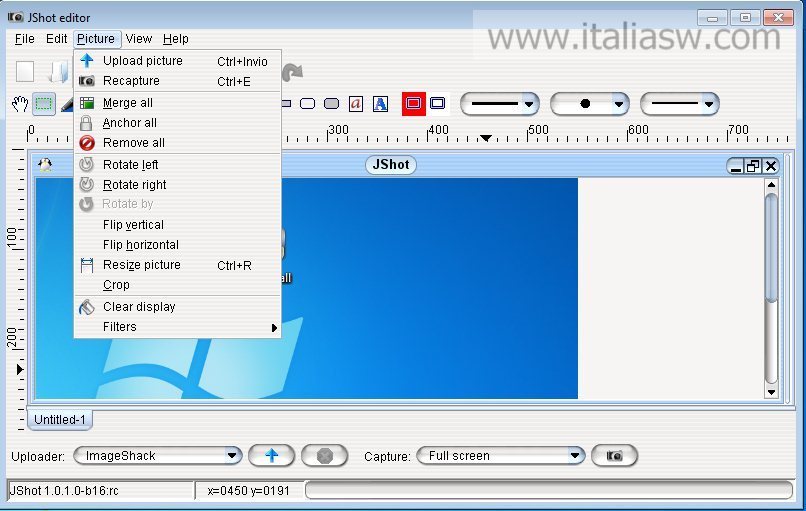
Task: Open the thick line width dropdown
Action: (500, 104)
